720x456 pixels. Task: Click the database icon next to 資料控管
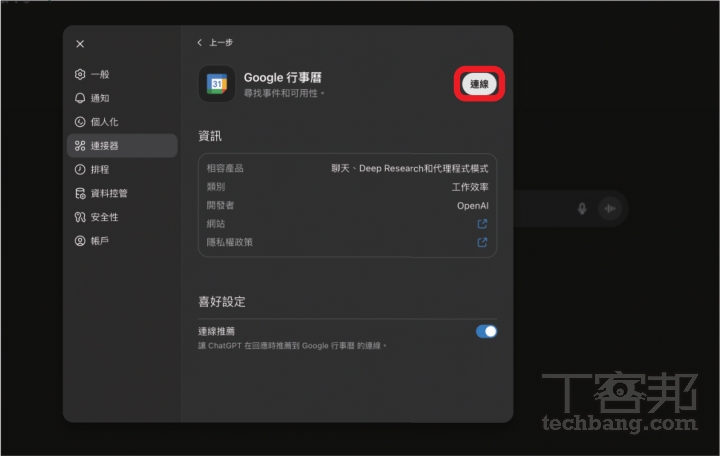click(80, 193)
